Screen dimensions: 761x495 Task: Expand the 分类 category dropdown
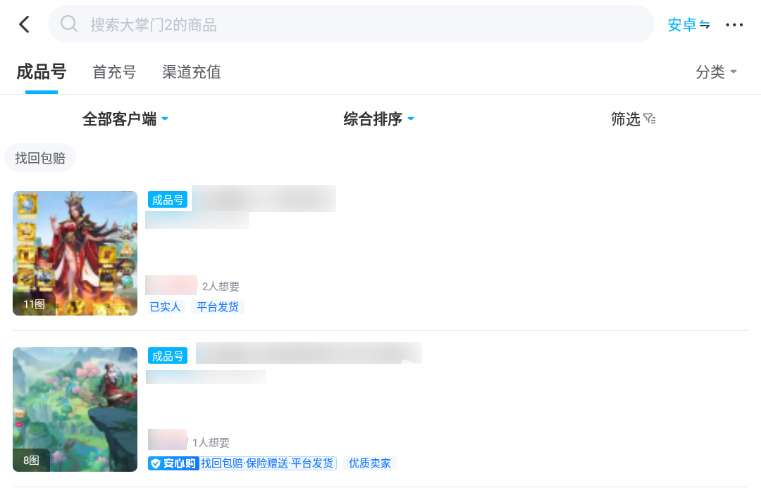716,72
